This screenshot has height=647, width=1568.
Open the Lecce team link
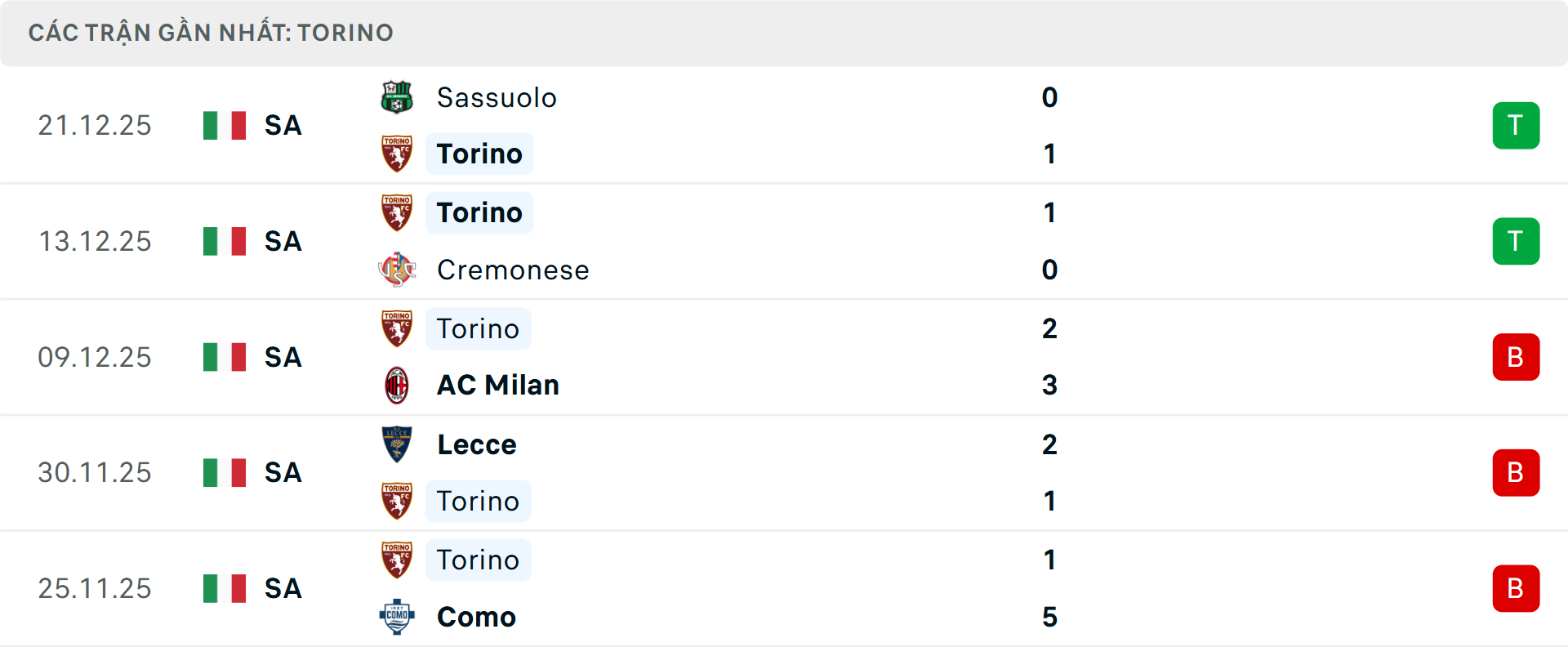(477, 445)
